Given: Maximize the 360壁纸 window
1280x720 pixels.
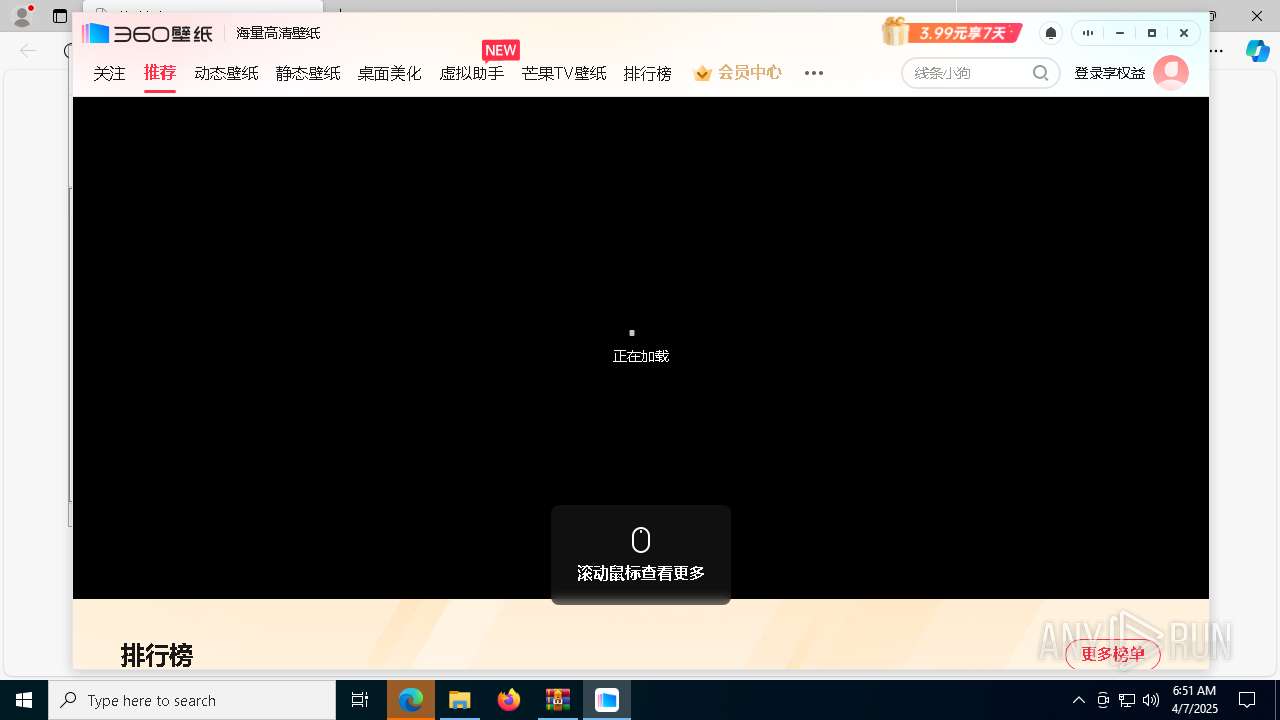Looking at the screenshot, I should tap(1152, 33).
